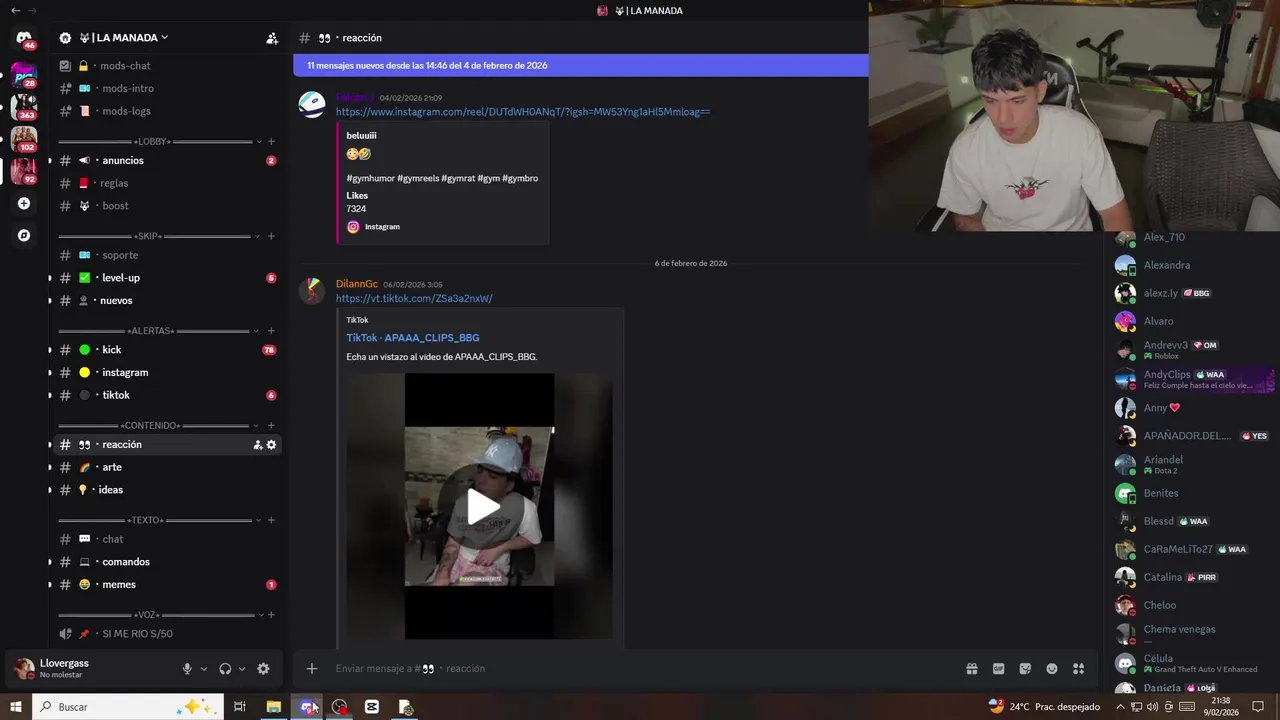Image resolution: width=1280 pixels, height=720 pixels.
Task: Click invite people icon beside LA MANADA header
Action: tap(272, 38)
